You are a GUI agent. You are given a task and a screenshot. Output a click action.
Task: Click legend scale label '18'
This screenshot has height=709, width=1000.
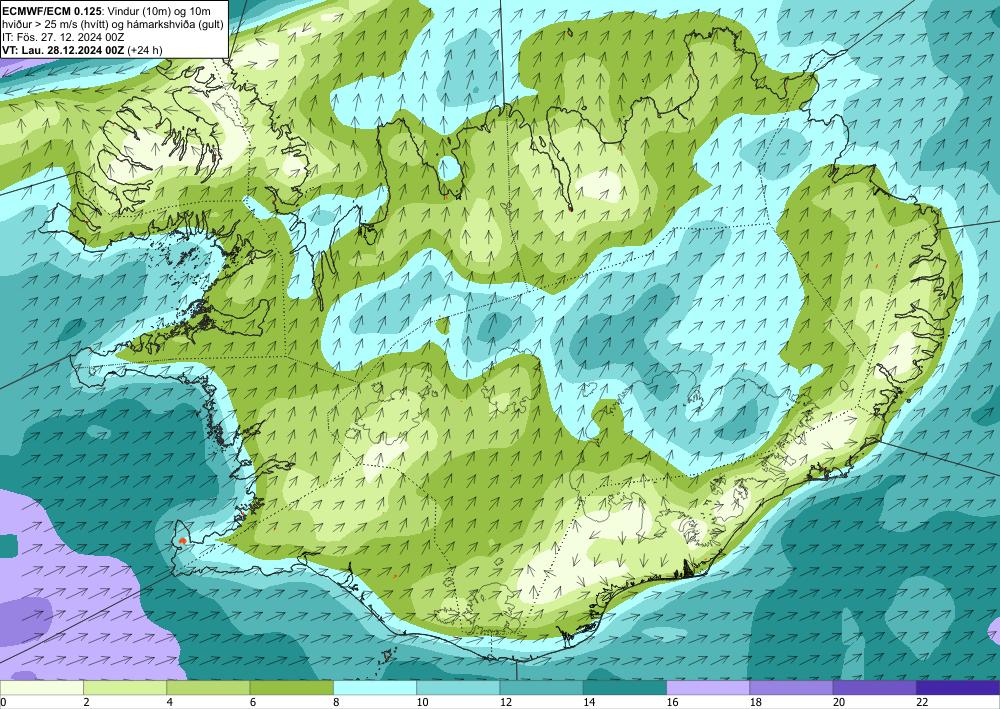point(755,702)
